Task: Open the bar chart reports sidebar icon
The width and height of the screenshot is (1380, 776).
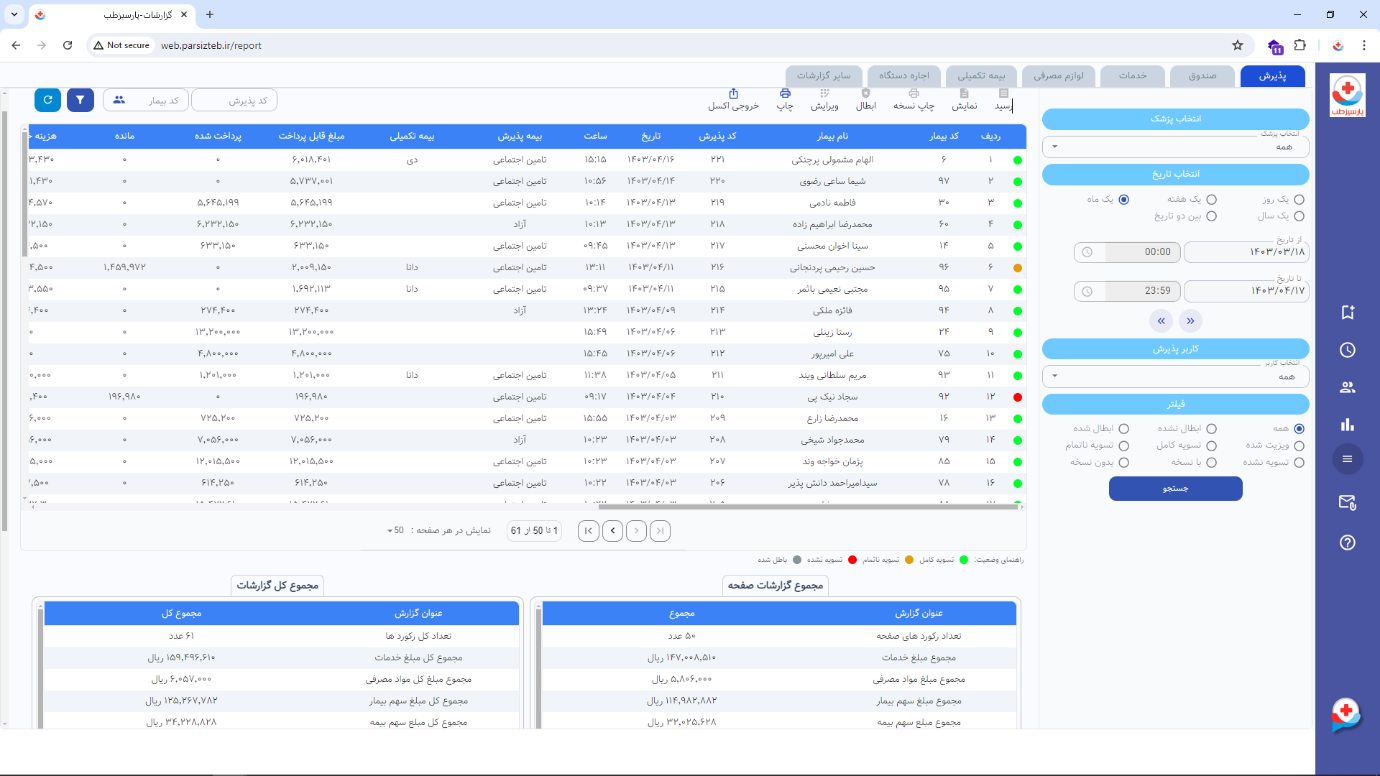Action: 1347,425
